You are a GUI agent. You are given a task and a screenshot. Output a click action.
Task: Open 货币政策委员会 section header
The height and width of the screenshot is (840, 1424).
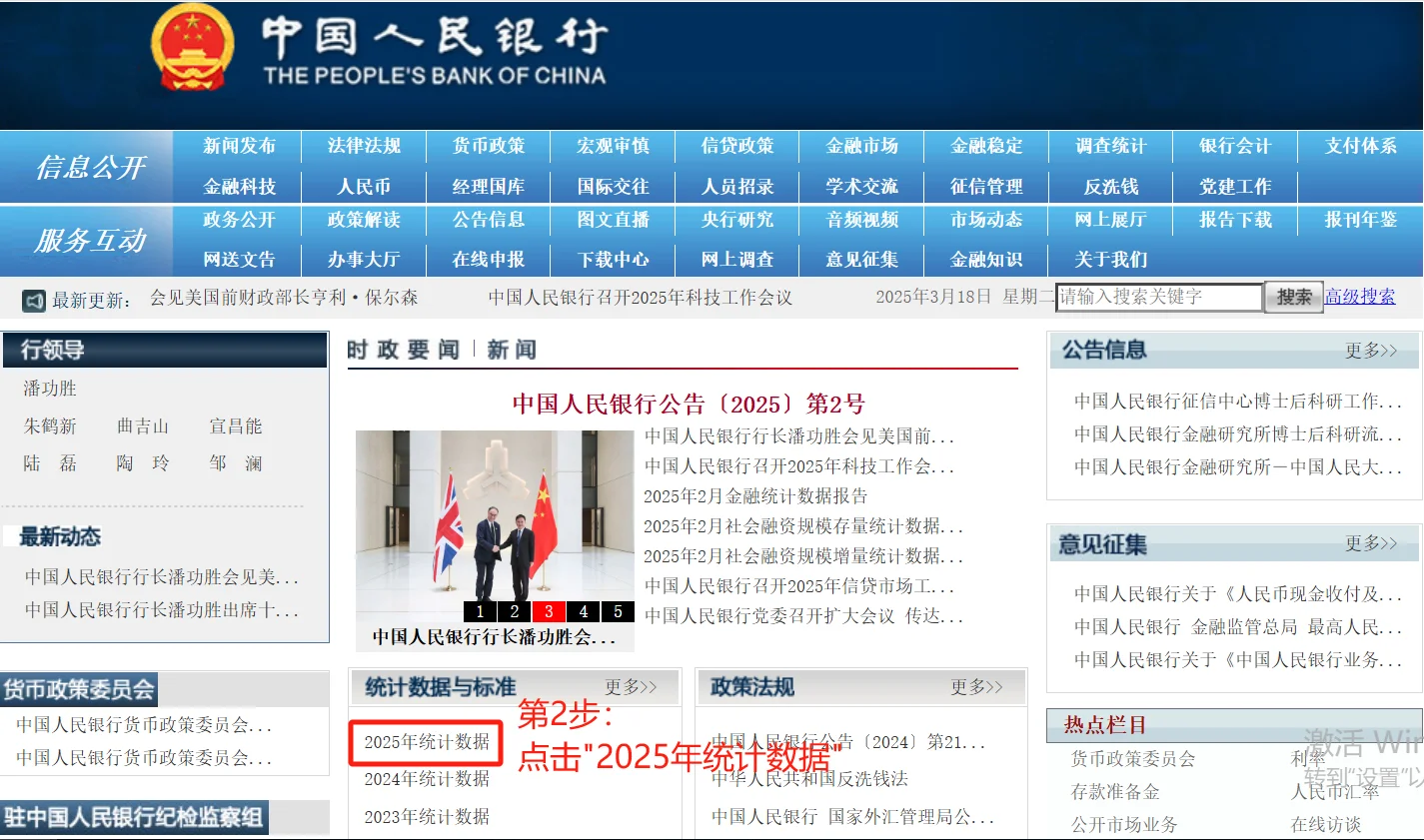(x=79, y=689)
